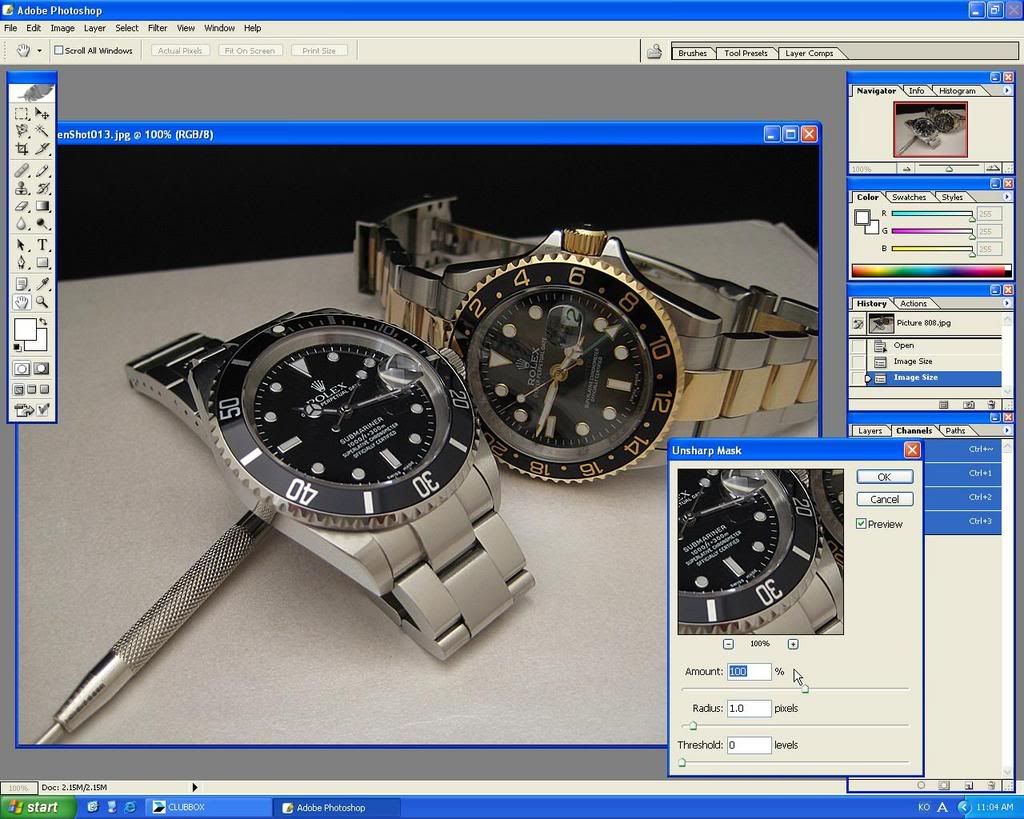The width and height of the screenshot is (1024, 819).
Task: Switch to the Layers tab
Action: click(x=870, y=431)
